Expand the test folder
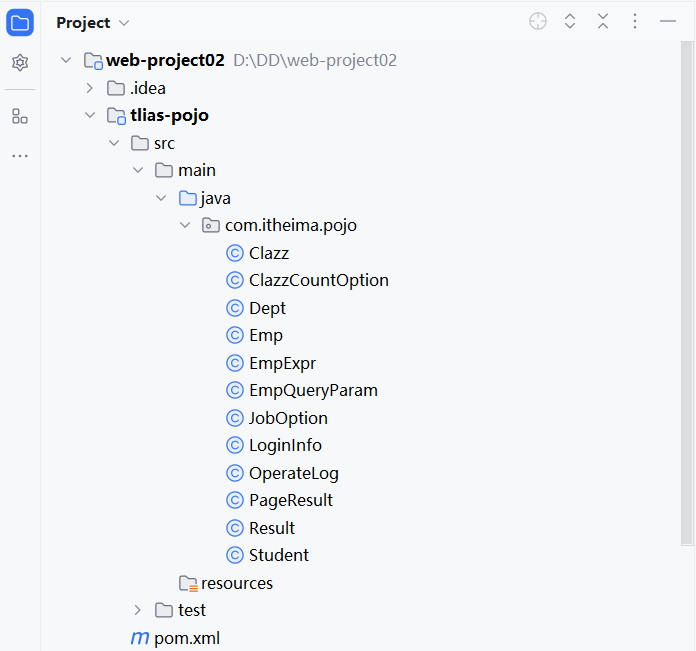The width and height of the screenshot is (696, 651). (x=138, y=610)
